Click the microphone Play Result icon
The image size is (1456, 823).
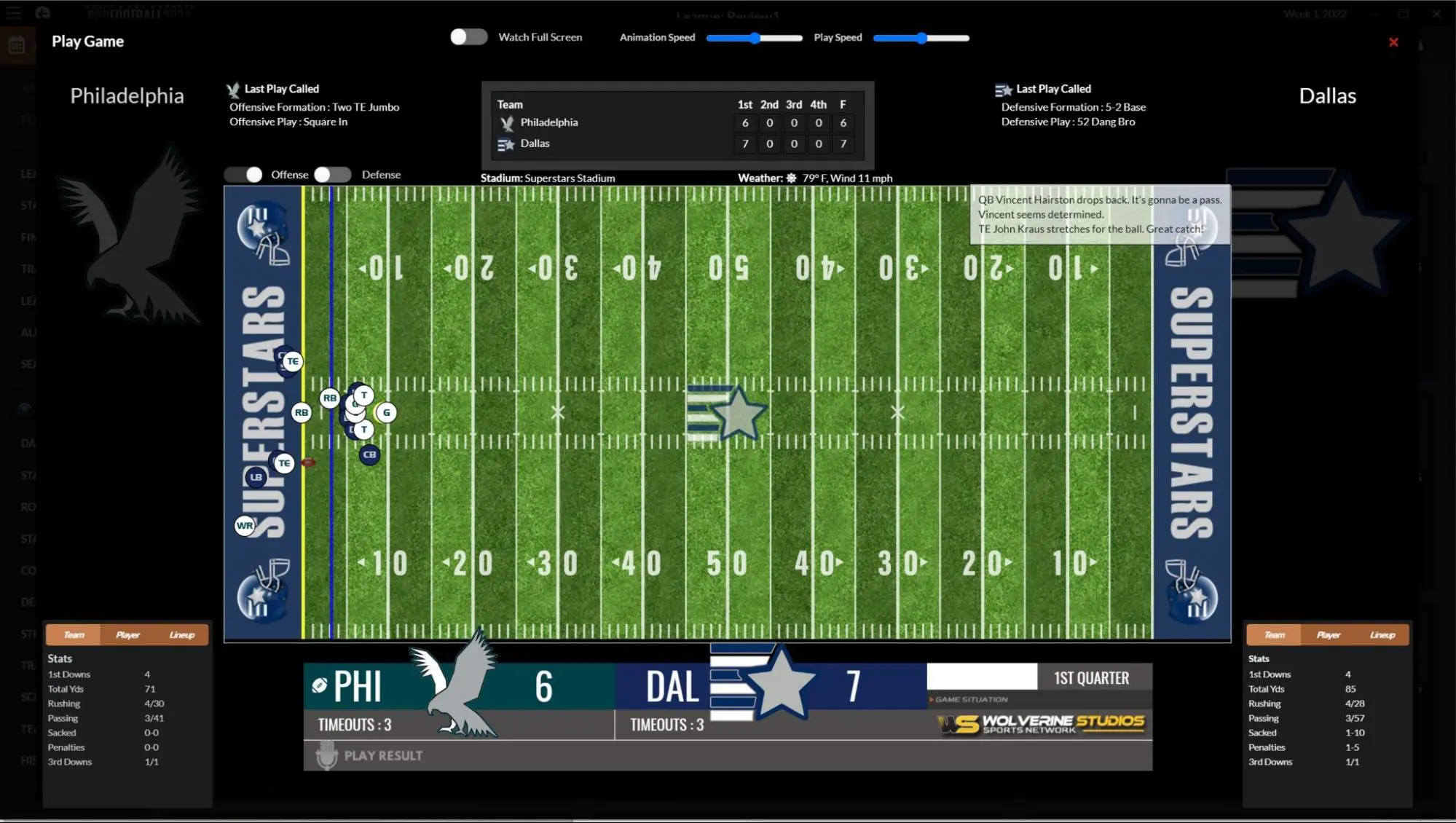coord(327,754)
